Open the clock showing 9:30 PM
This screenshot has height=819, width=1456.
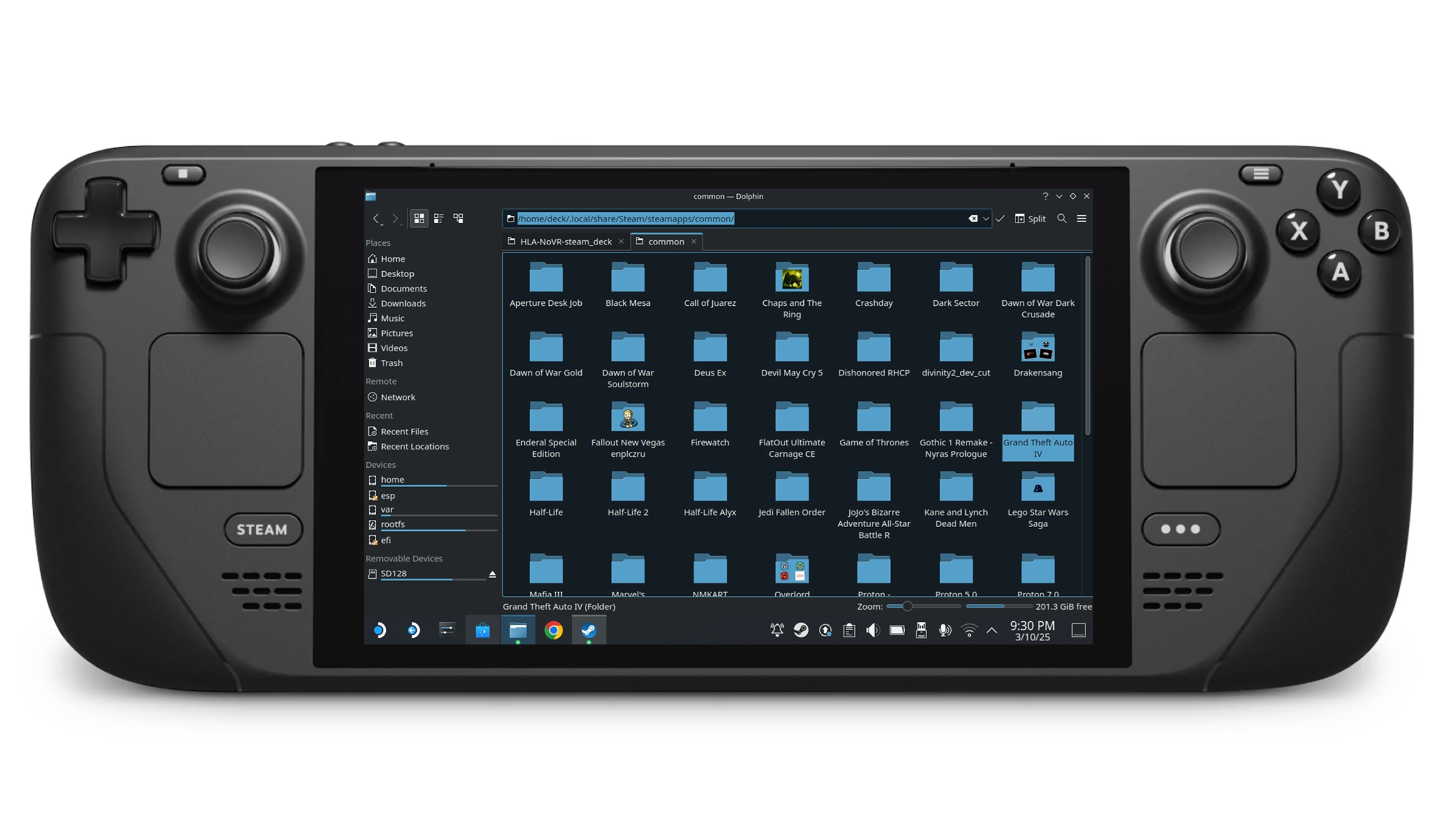pyautogui.click(x=1033, y=630)
